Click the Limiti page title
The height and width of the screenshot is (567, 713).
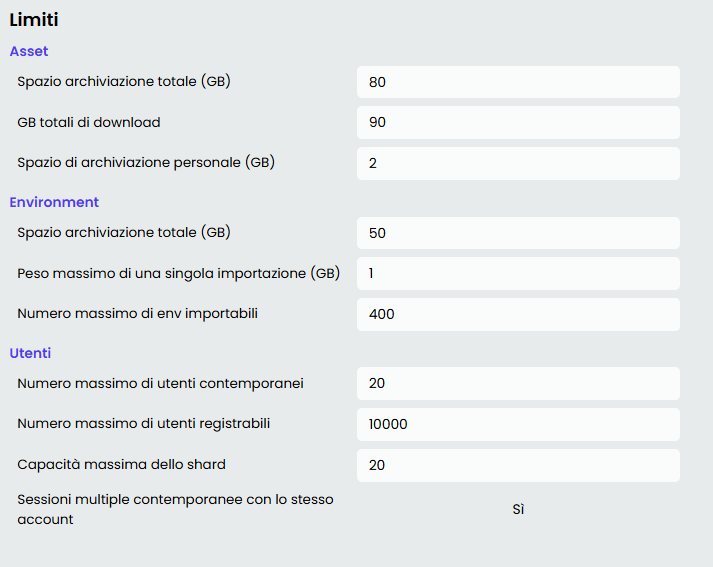tap(34, 19)
